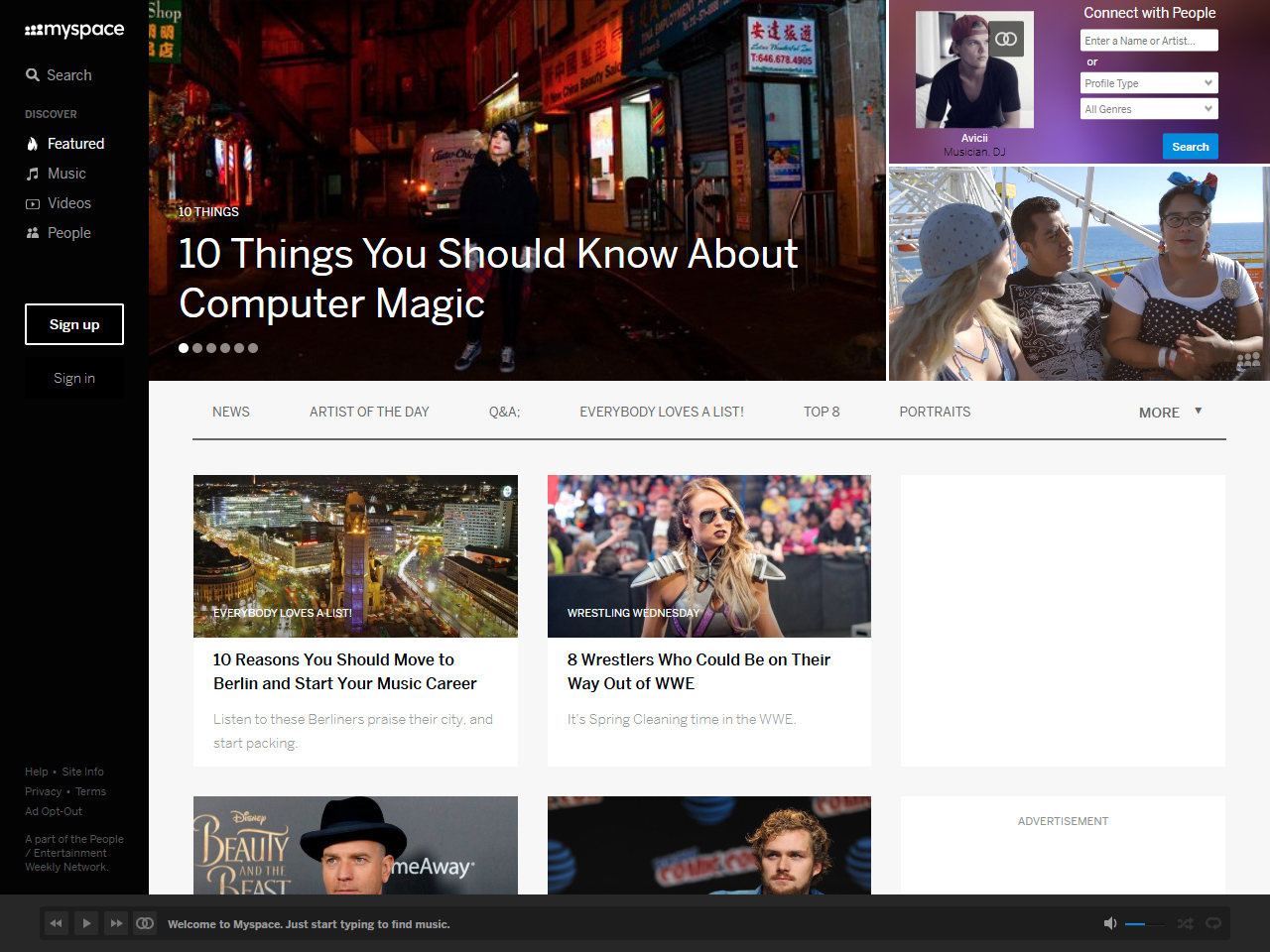1270x952 pixels.
Task: Click the Videos play-box icon
Action: pos(33,203)
